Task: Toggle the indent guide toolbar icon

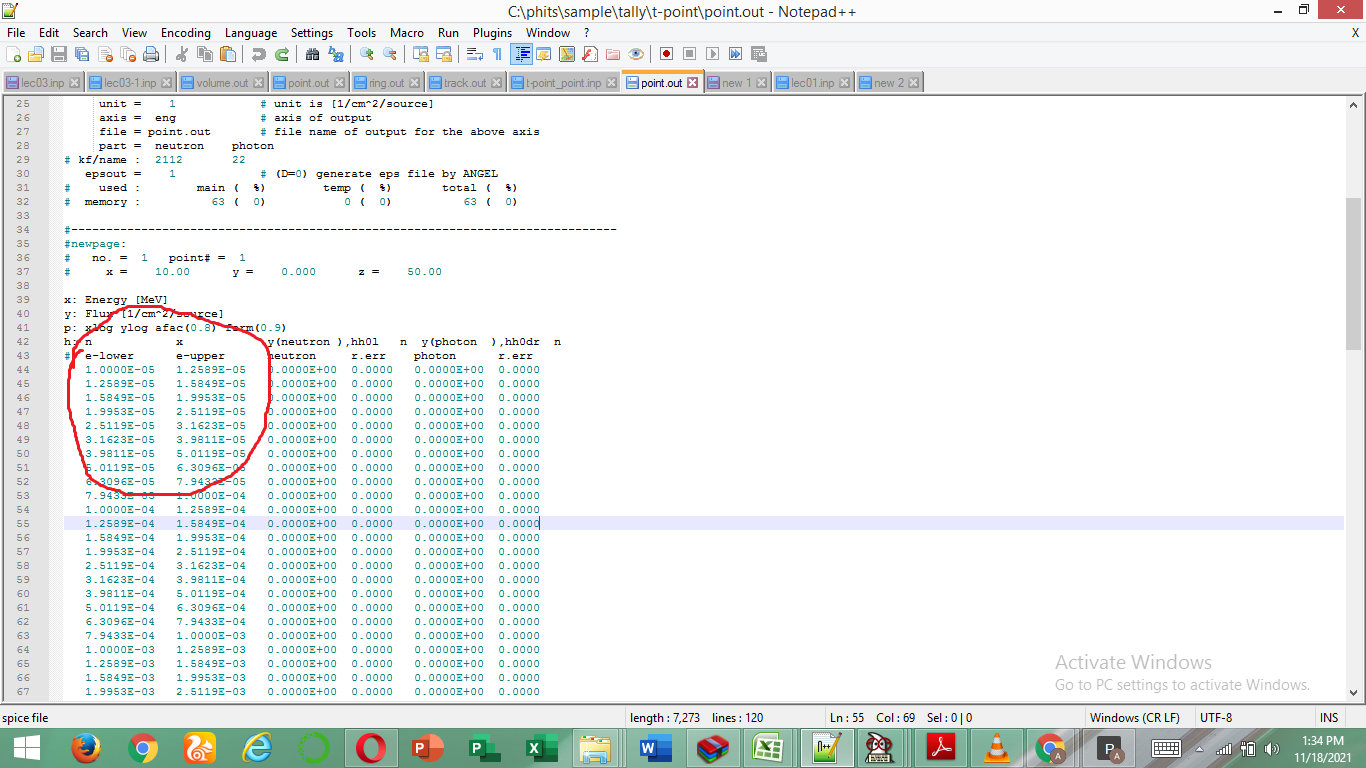Action: [x=521, y=54]
